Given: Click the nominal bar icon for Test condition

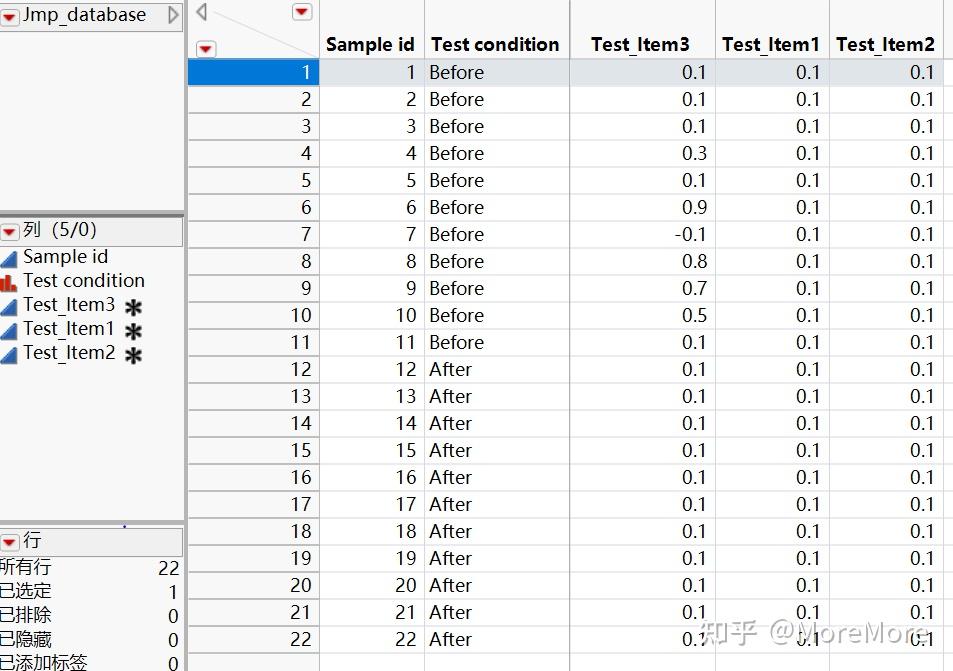Looking at the screenshot, I should tap(9, 281).
